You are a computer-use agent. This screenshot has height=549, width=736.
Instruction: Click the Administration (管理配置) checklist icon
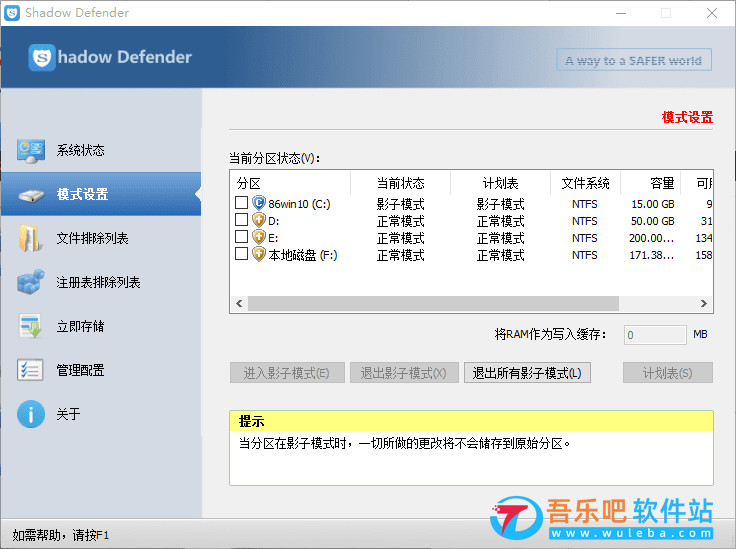[30, 370]
